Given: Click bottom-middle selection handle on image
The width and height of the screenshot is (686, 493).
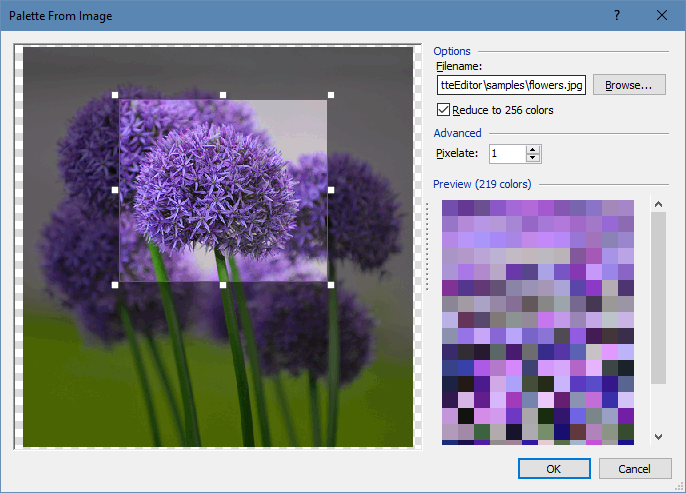Looking at the screenshot, I should pyautogui.click(x=223, y=285).
